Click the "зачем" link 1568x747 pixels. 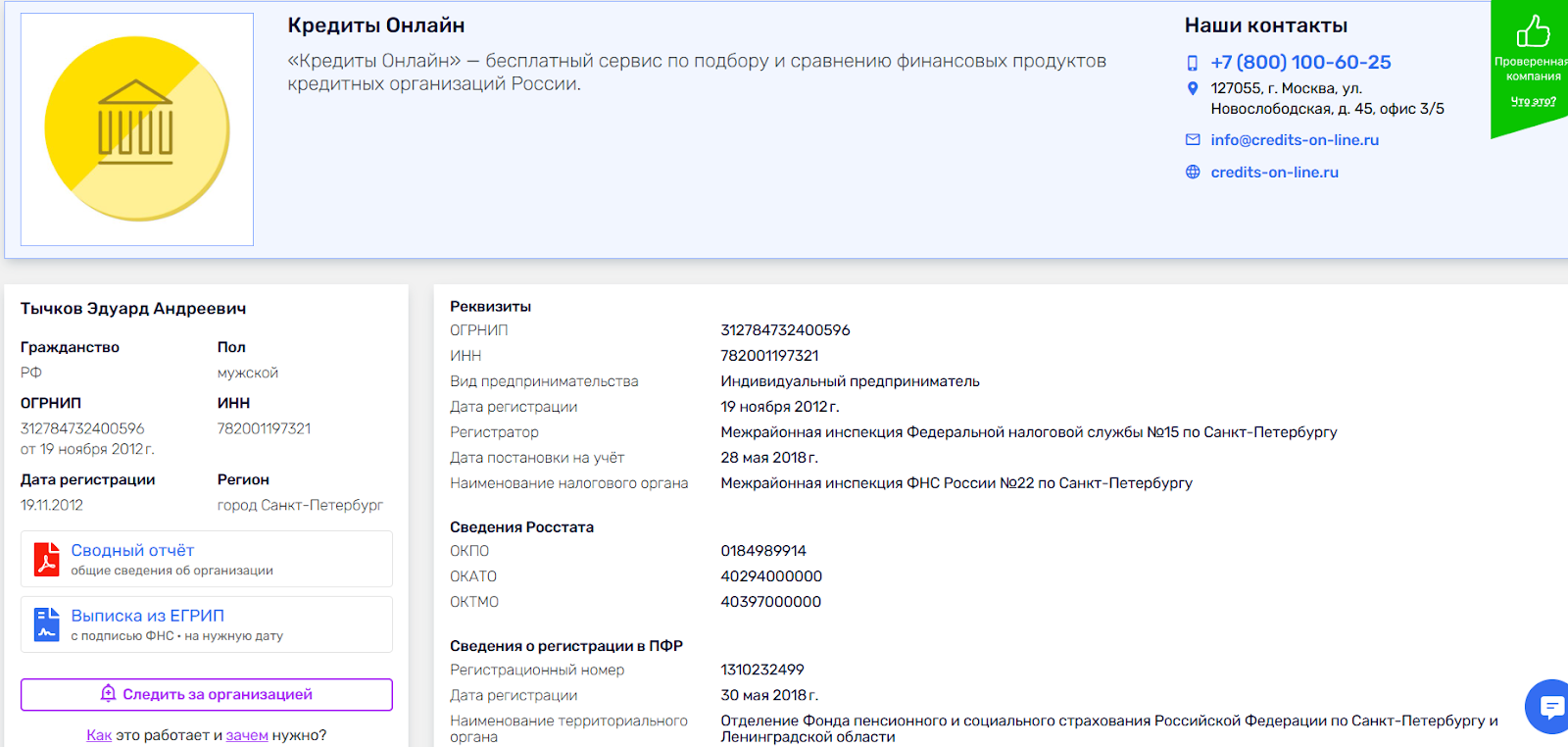pos(247,735)
